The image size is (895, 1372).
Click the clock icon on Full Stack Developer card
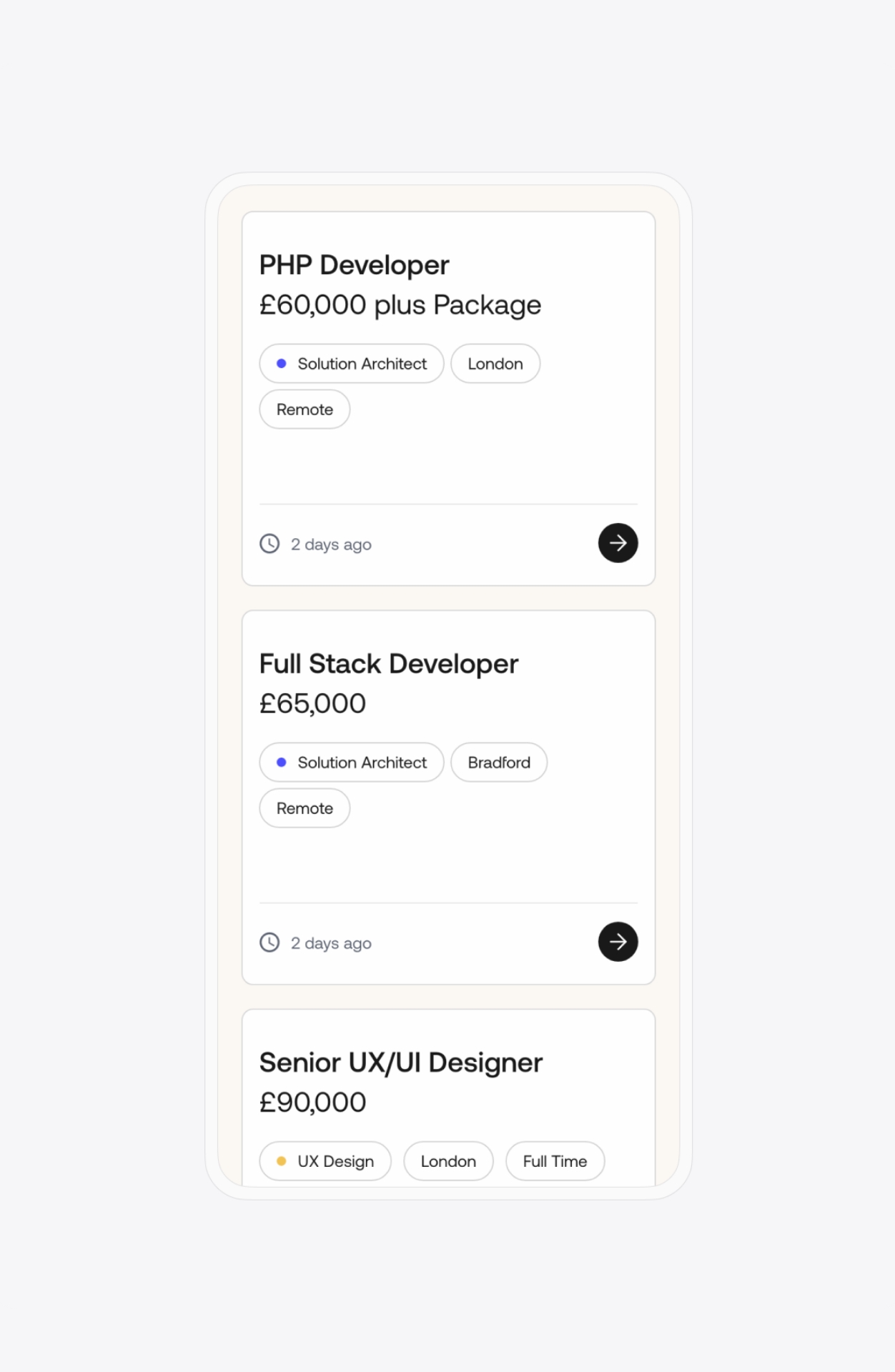(269, 942)
